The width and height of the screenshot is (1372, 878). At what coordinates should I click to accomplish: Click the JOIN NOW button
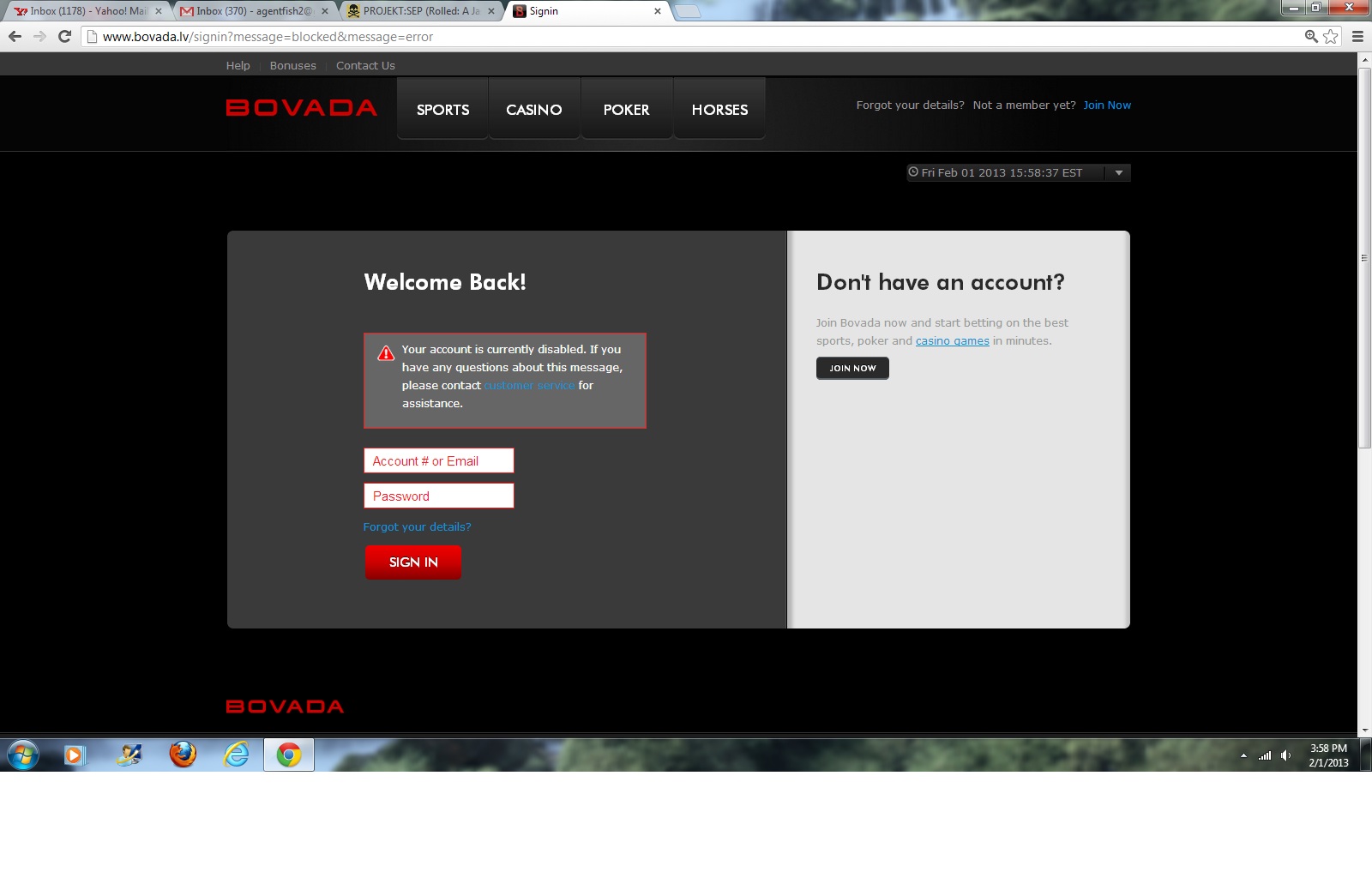[x=852, y=368]
